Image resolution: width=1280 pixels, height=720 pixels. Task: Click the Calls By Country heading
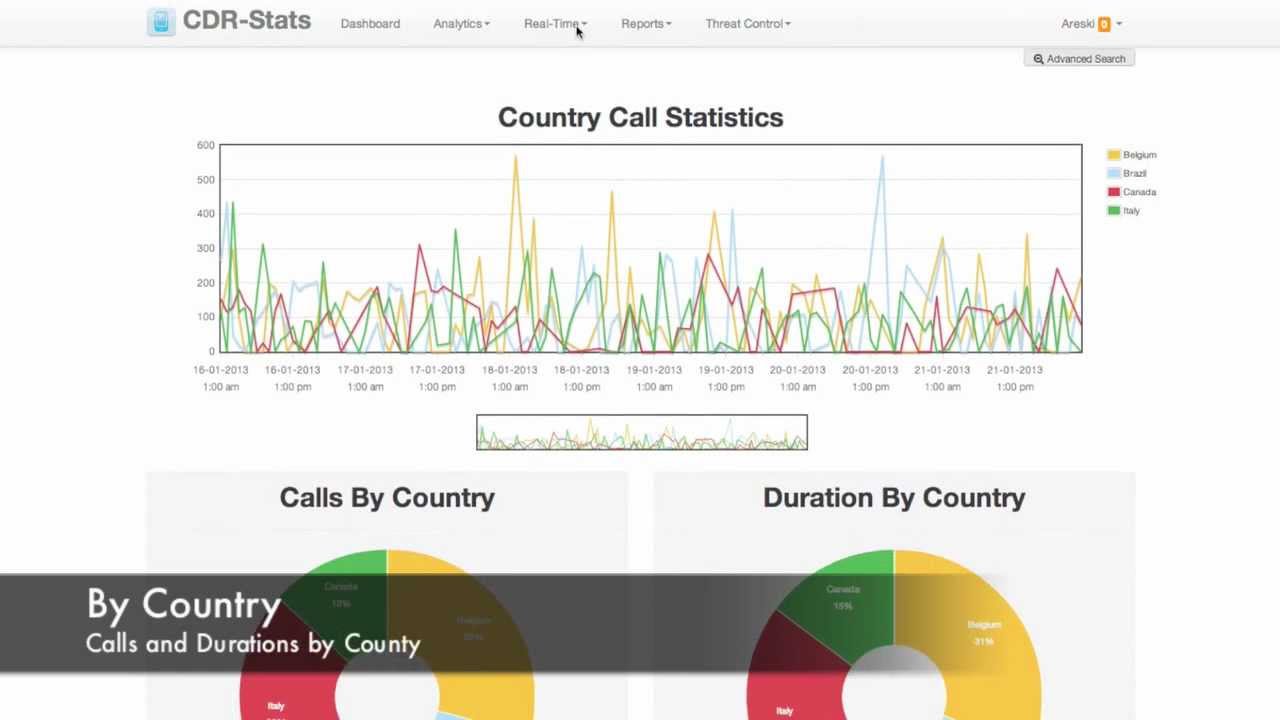click(x=387, y=498)
